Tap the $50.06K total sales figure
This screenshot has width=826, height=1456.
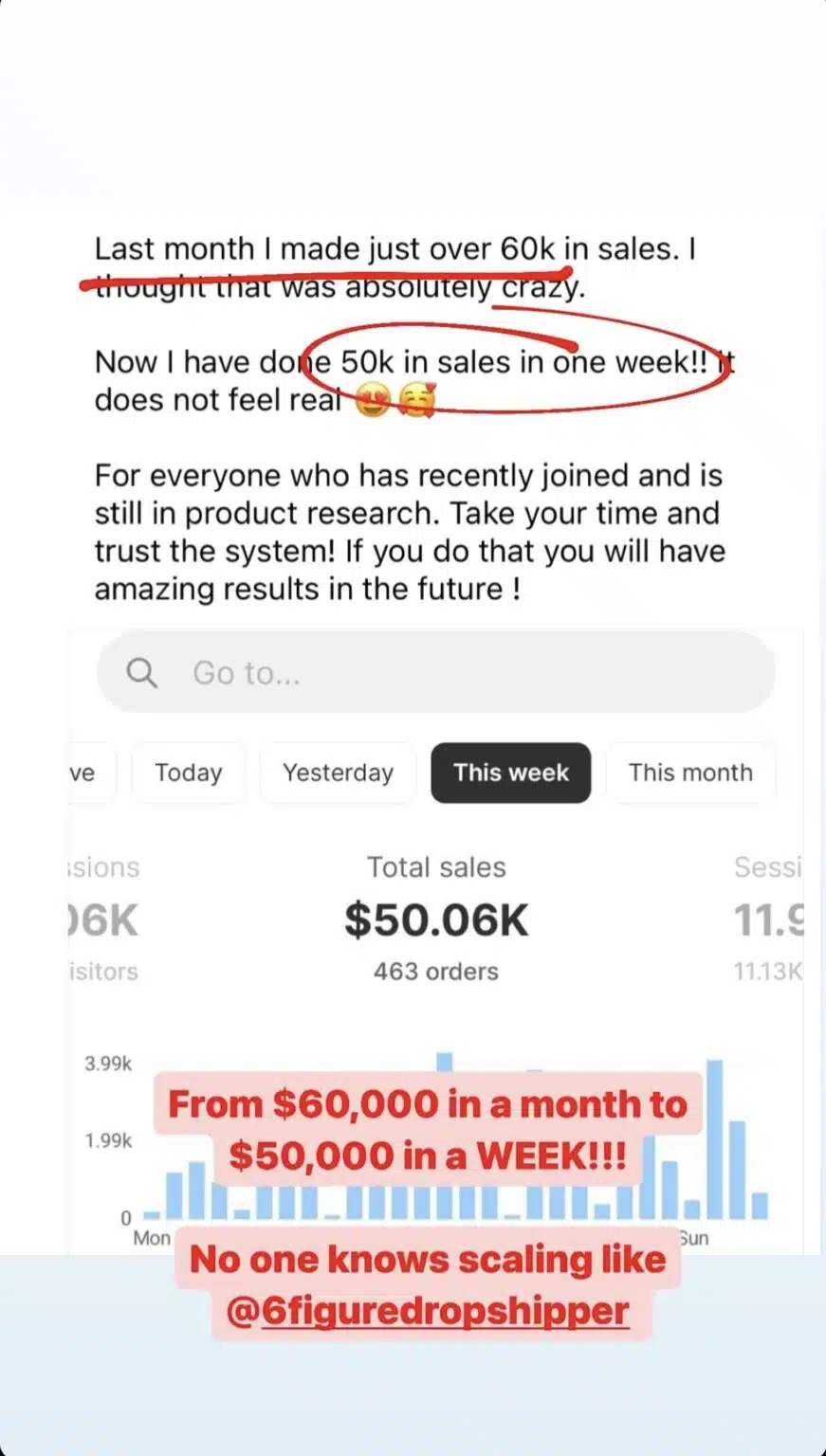pyautogui.click(x=436, y=920)
